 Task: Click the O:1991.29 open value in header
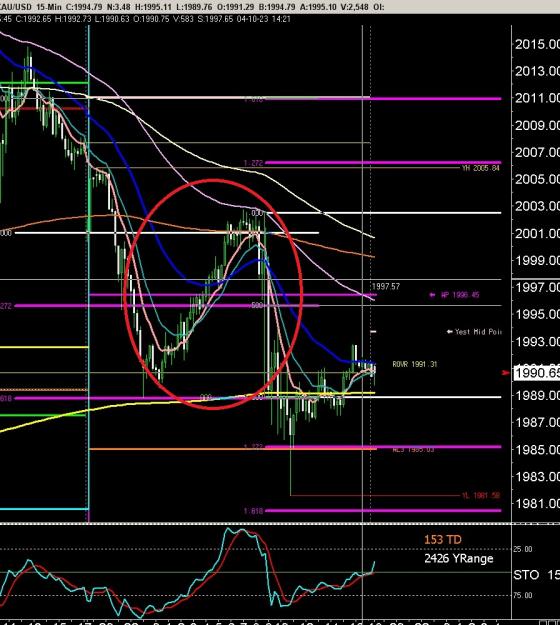(236, 7)
